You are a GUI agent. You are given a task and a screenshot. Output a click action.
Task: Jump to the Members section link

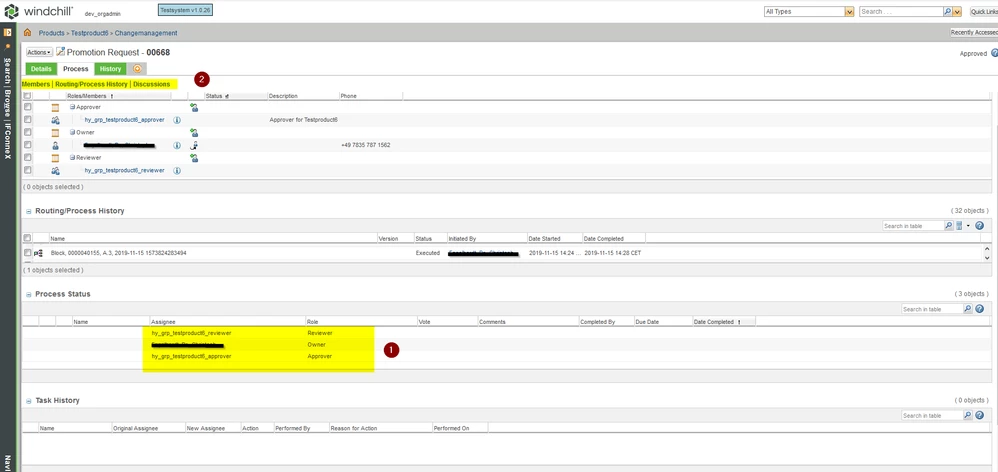tap(36, 84)
